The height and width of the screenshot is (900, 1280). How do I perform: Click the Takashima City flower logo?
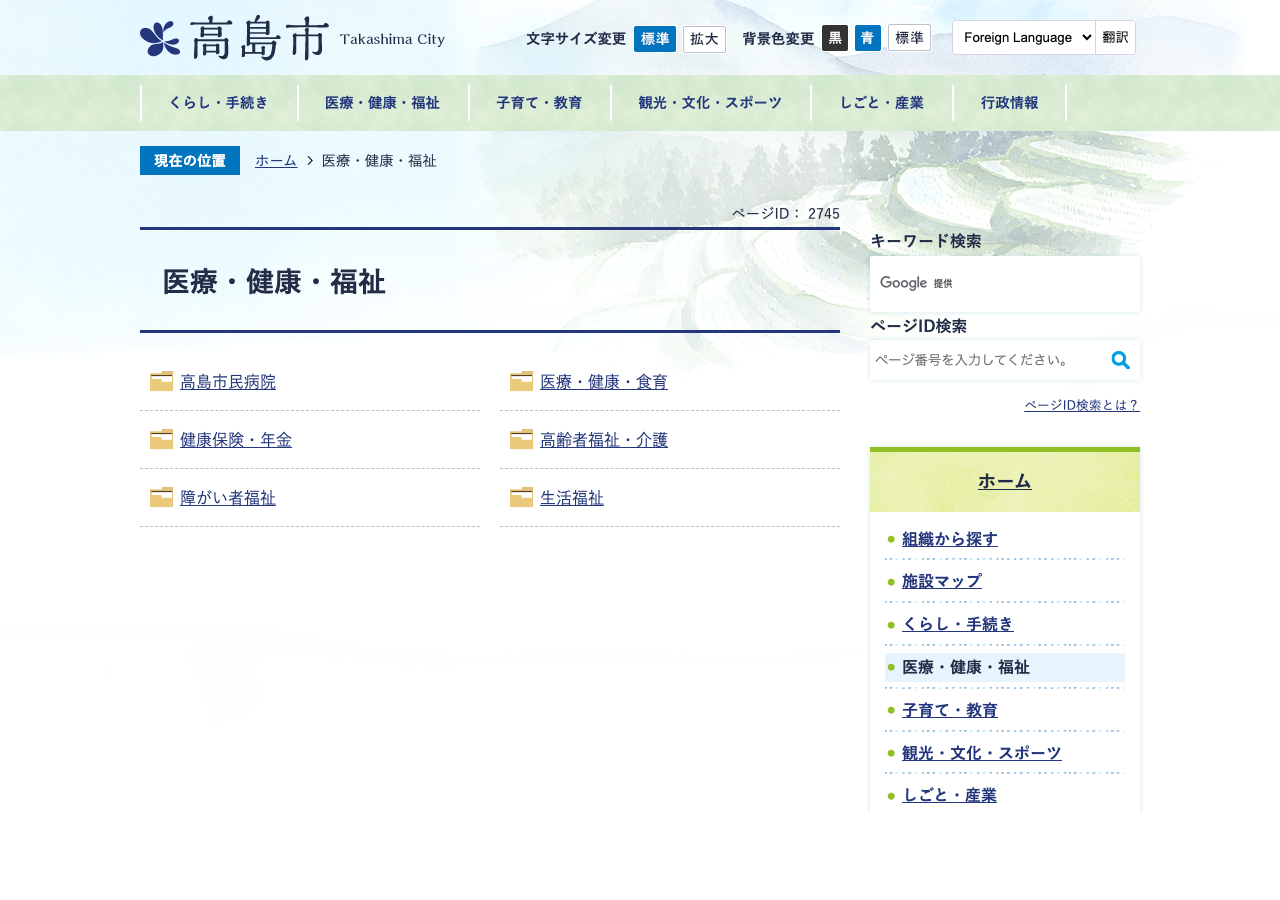pyautogui.click(x=160, y=39)
